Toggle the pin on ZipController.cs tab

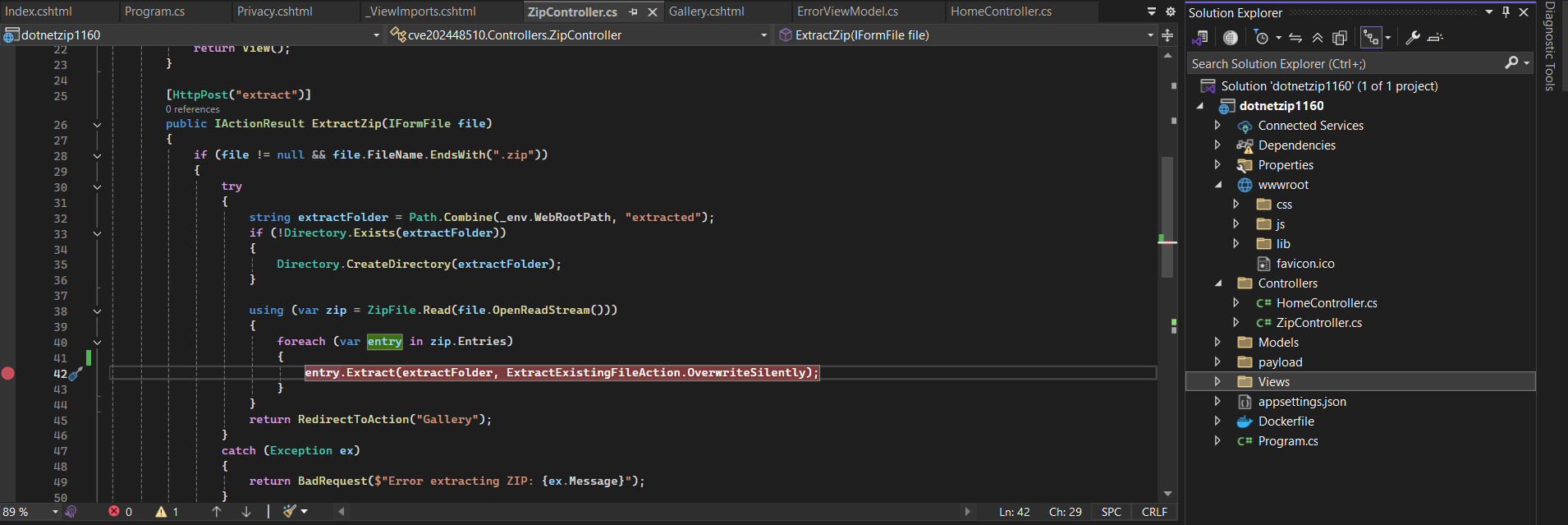coord(633,12)
